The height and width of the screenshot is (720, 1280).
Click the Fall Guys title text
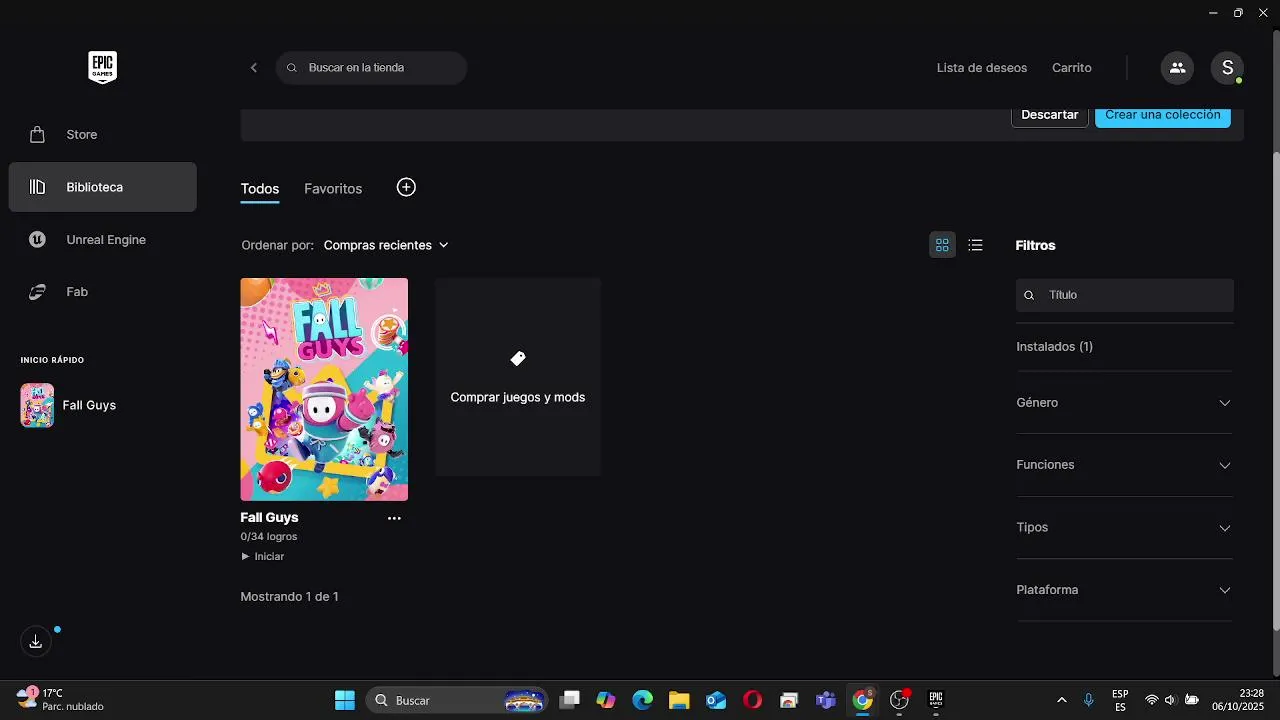270,518
